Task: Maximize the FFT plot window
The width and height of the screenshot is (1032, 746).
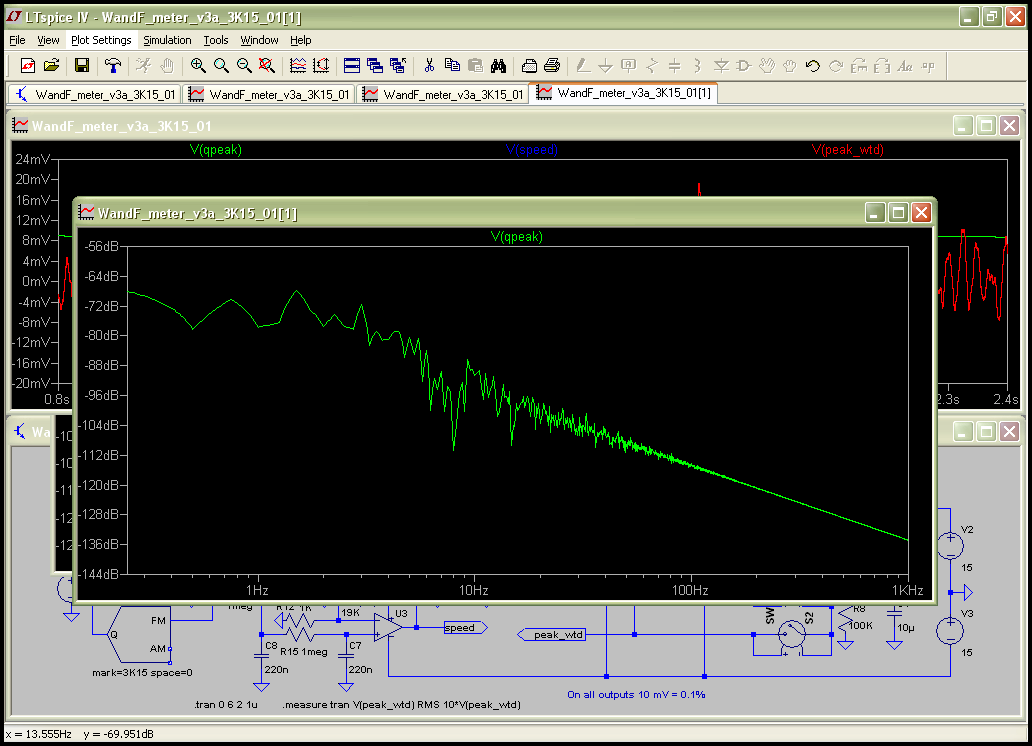Action: point(898,212)
